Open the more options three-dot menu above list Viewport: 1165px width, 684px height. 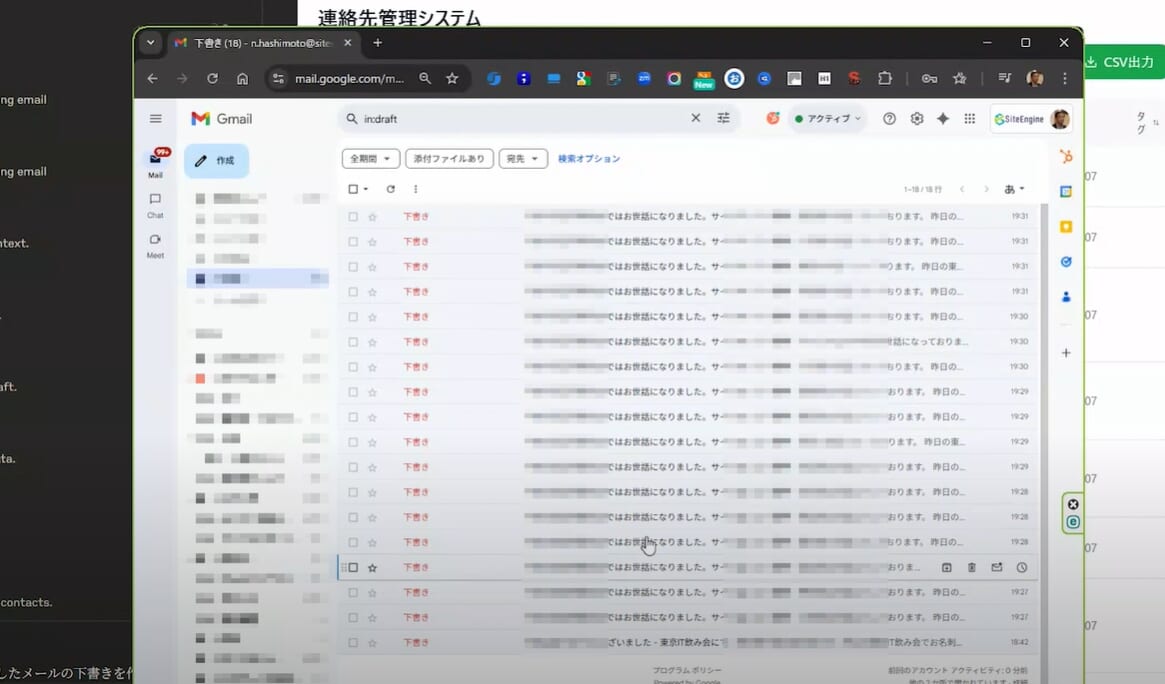click(415, 189)
